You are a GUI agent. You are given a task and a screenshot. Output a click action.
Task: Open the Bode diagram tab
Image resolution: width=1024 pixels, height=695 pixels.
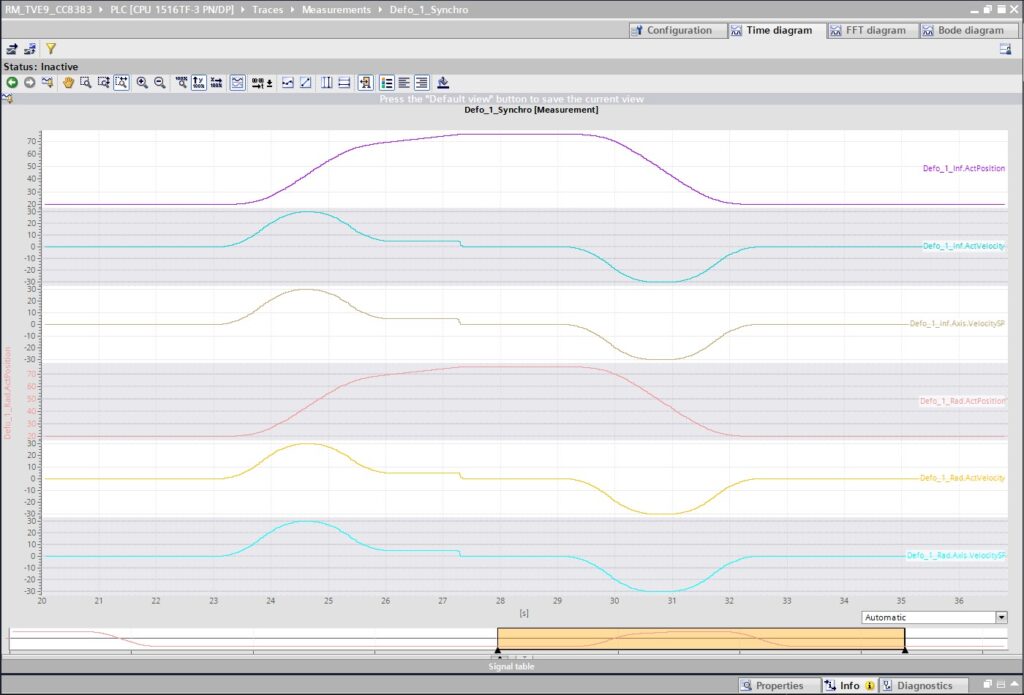968,30
